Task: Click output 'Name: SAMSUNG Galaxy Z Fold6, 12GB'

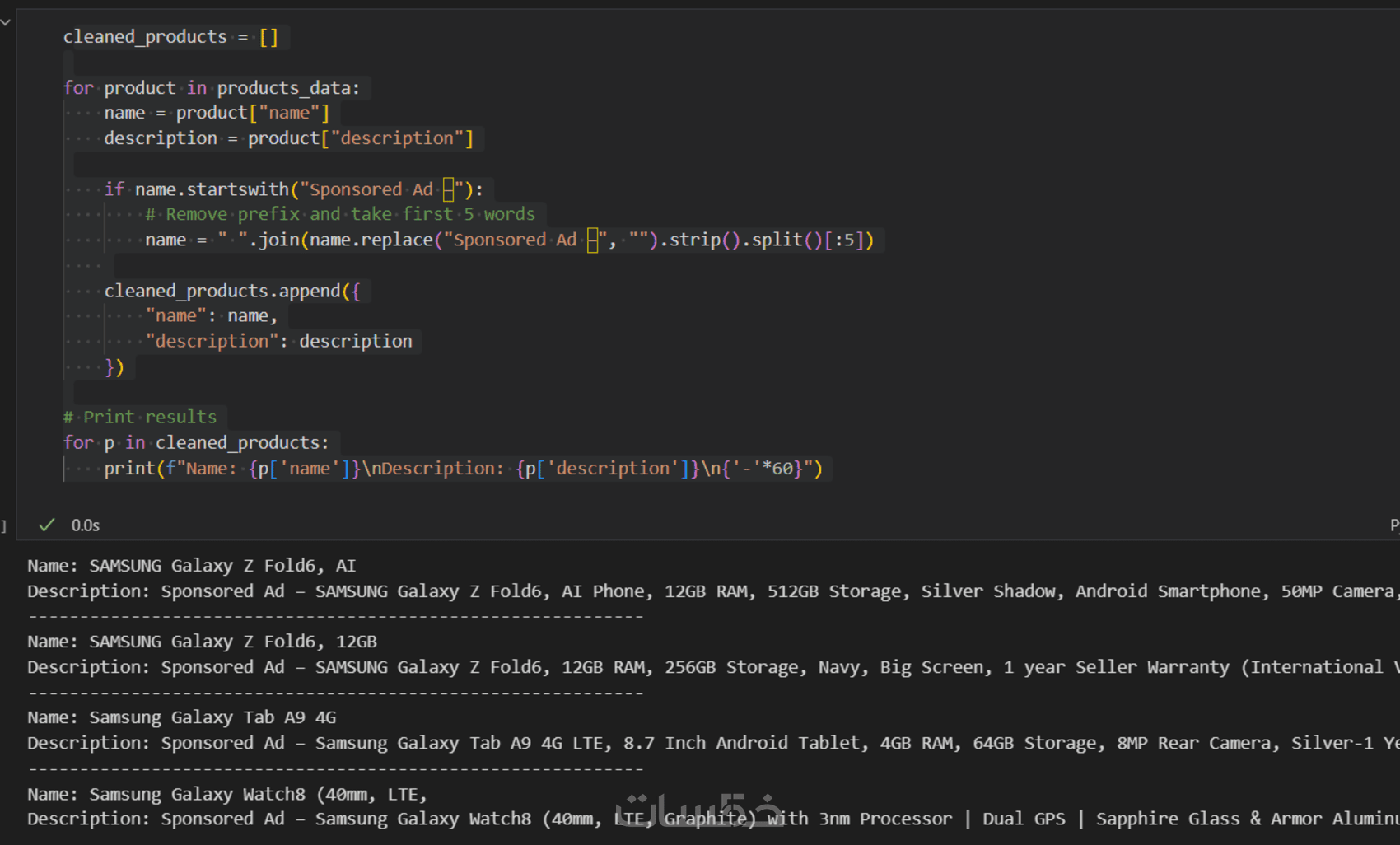Action: pyautogui.click(x=203, y=642)
